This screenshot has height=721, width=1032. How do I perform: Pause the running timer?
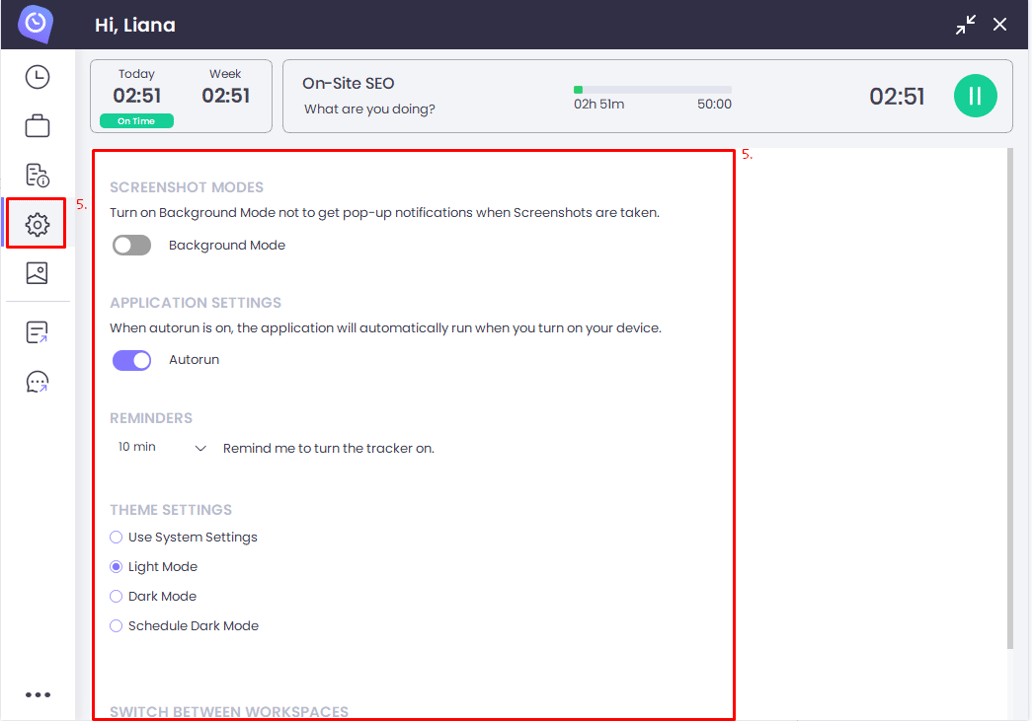click(975, 95)
